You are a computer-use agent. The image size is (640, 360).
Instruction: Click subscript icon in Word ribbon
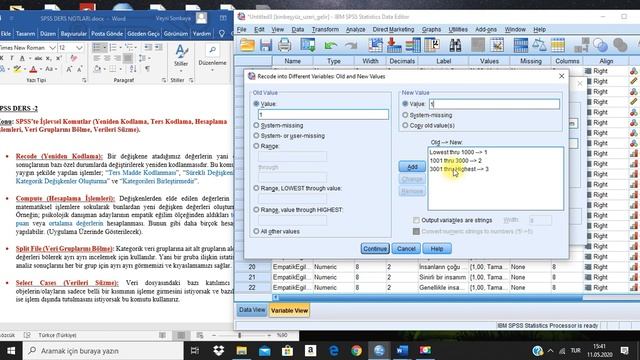[50, 58]
